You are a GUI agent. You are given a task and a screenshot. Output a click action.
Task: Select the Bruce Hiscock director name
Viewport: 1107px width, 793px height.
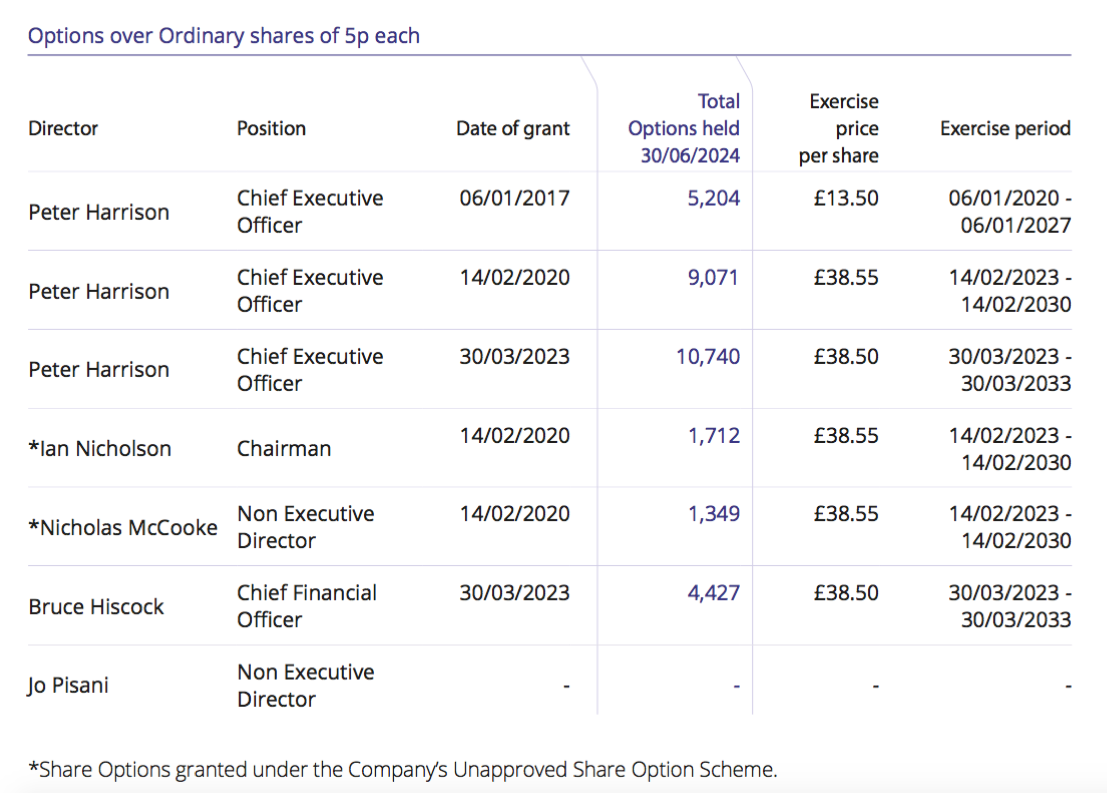pos(96,607)
